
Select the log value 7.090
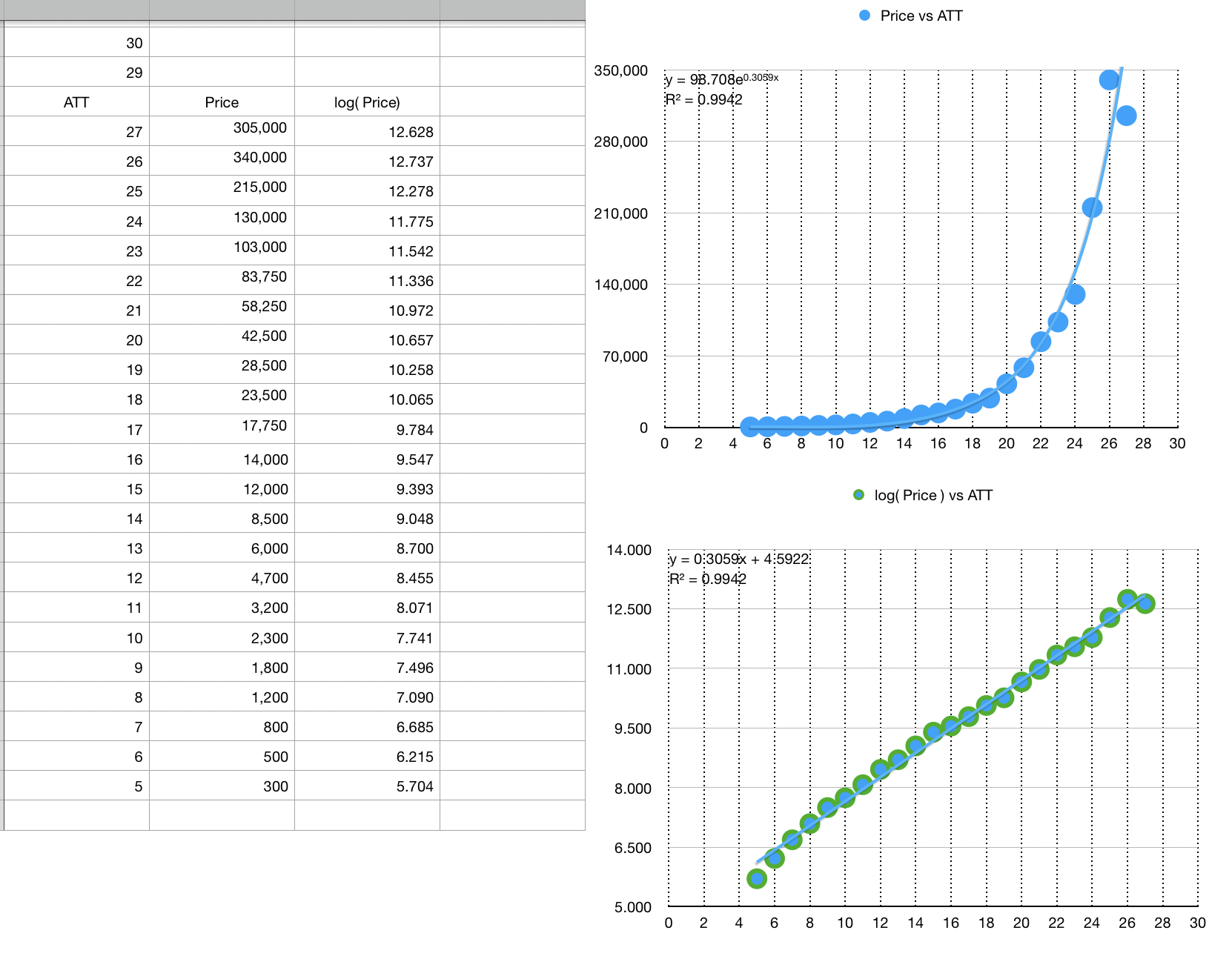367,697
